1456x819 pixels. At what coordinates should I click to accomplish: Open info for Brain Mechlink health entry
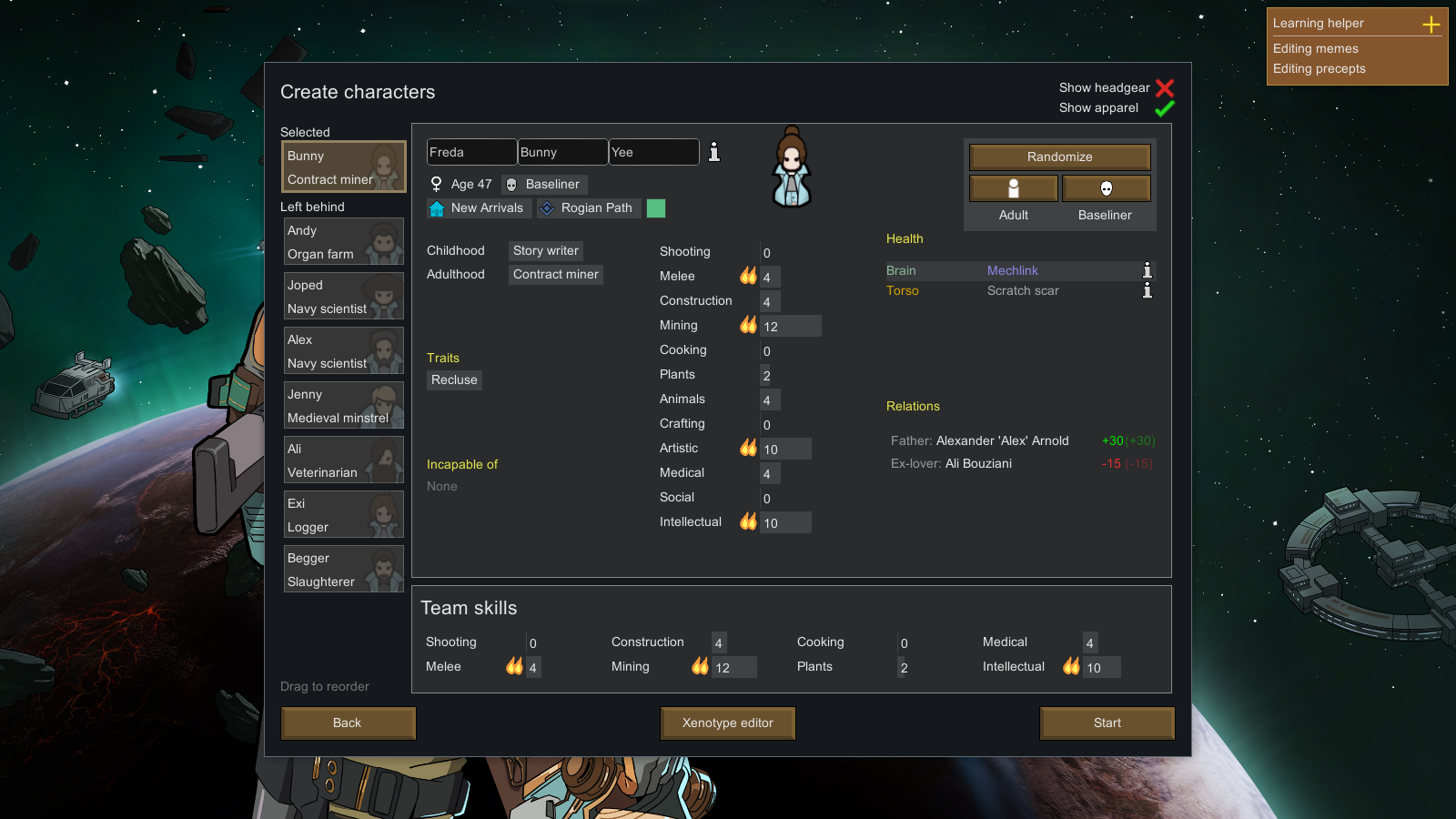pos(1148,270)
